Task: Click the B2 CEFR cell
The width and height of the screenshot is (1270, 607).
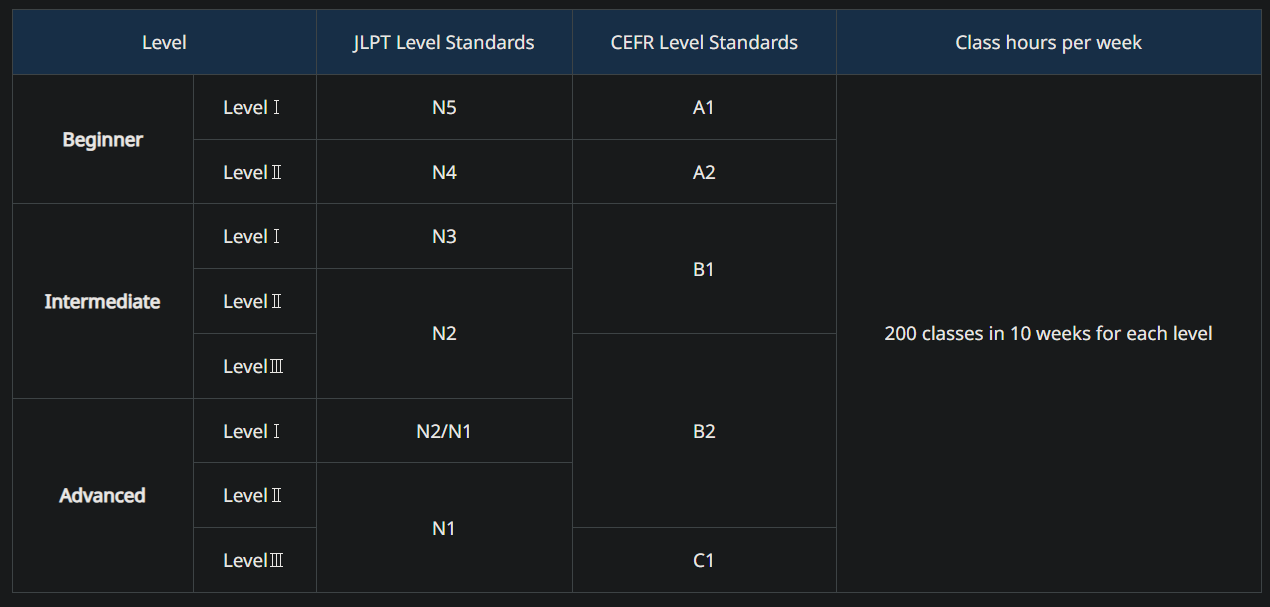Action: pyautogui.click(x=704, y=431)
